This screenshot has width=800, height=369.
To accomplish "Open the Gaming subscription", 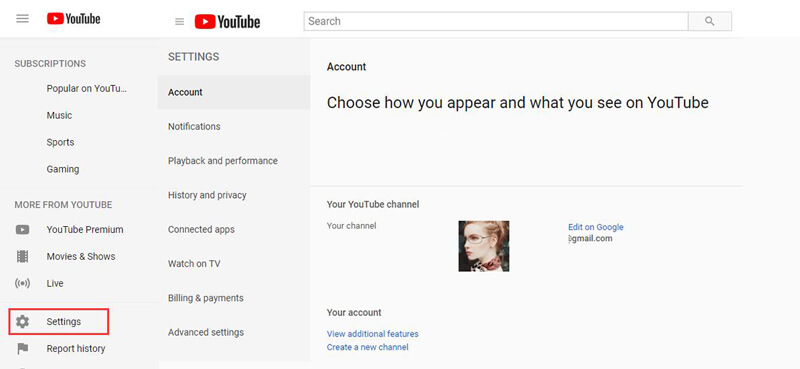I will tap(63, 169).
